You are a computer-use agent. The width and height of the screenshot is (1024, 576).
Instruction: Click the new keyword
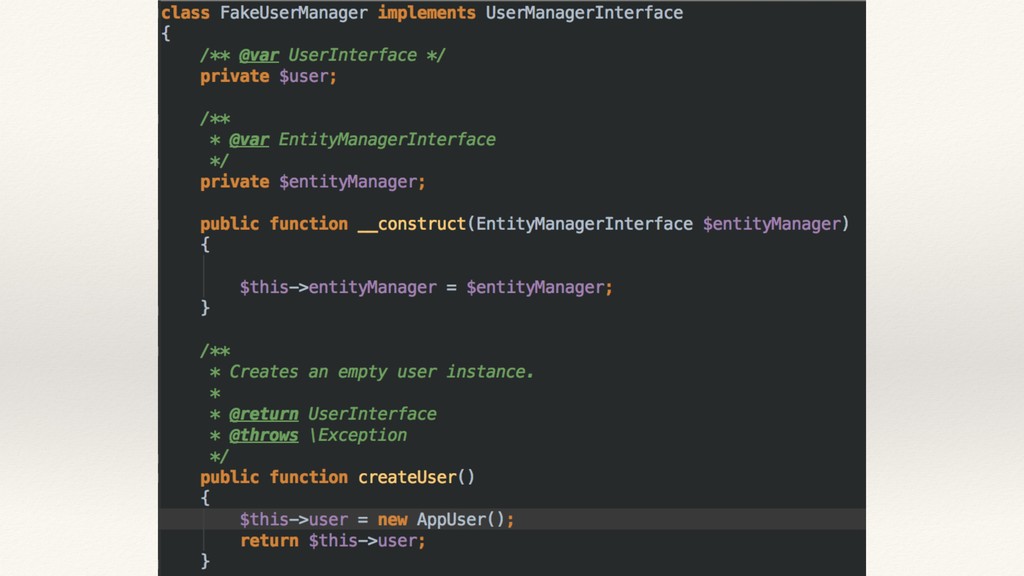click(392, 520)
